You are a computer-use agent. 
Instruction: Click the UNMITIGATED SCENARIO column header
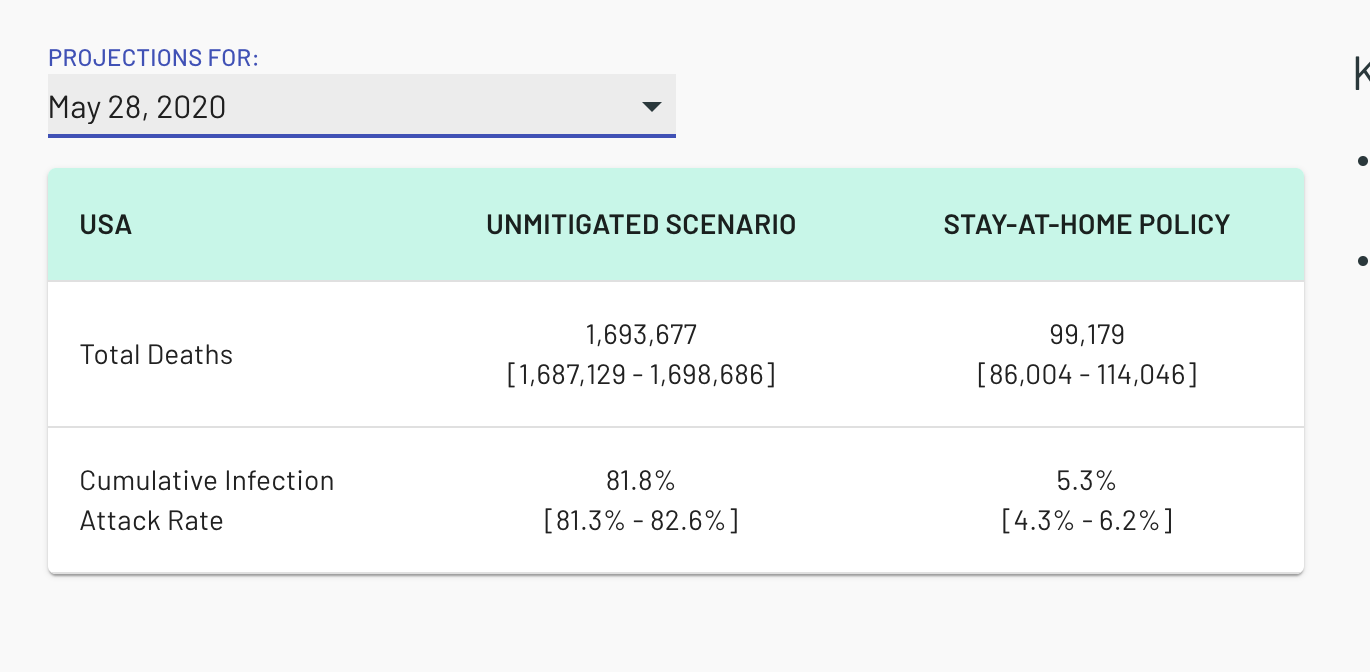(x=641, y=225)
